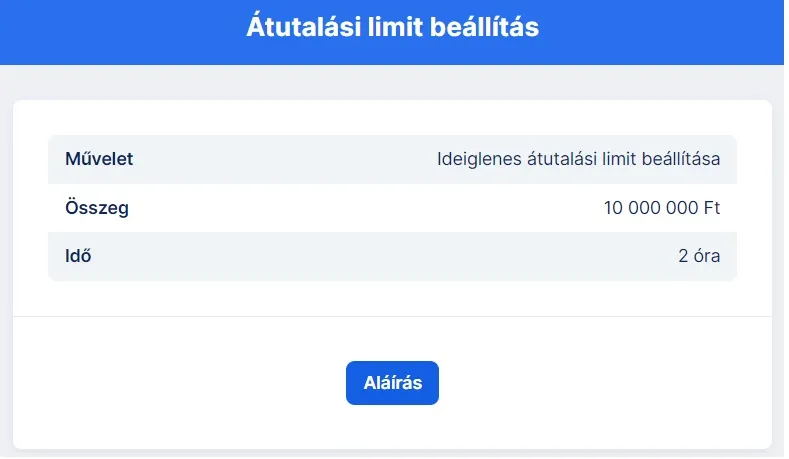Click the "2 óra" duration value

click(x=699, y=256)
